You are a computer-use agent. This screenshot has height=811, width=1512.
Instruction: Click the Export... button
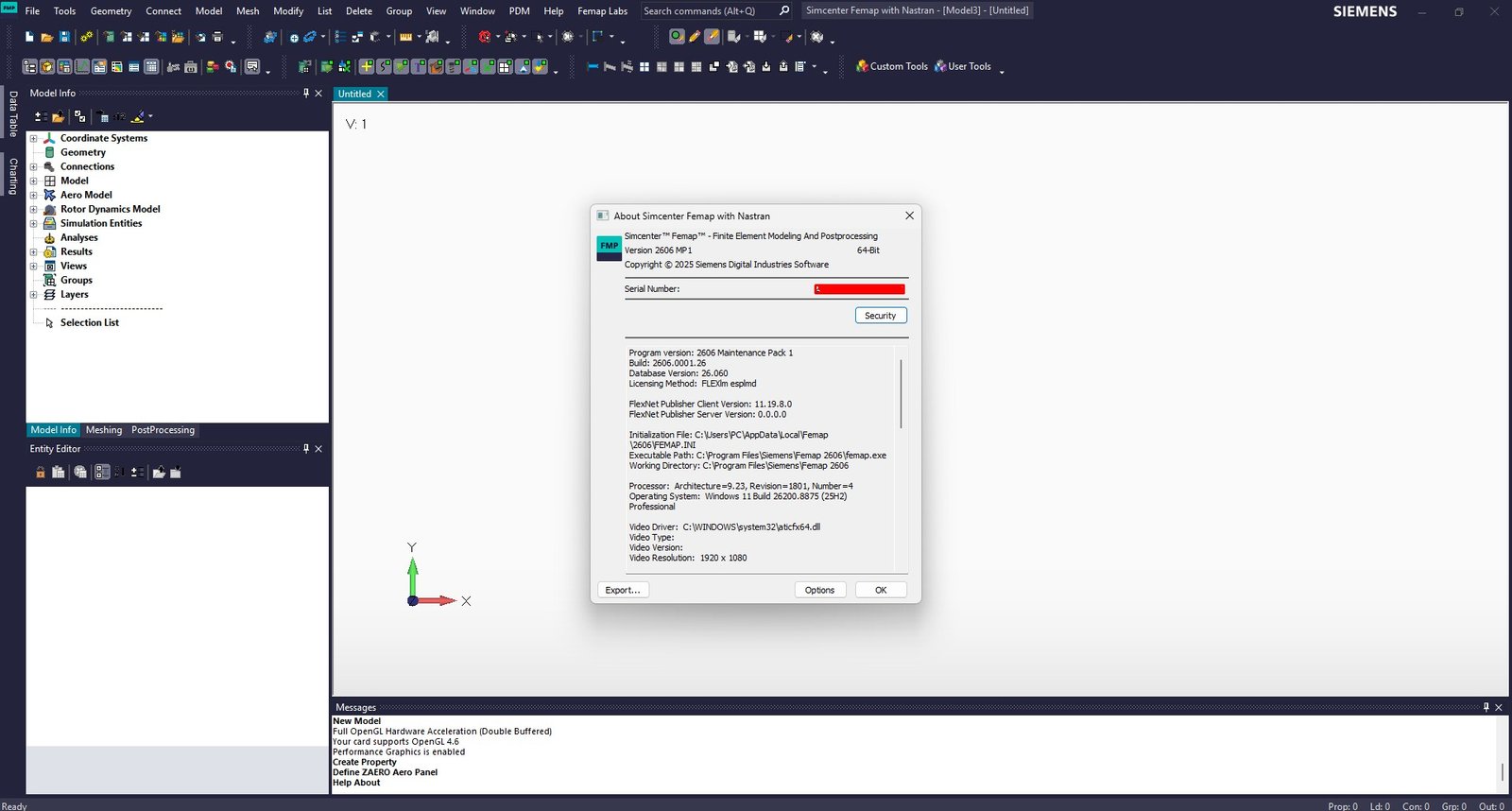[623, 590]
